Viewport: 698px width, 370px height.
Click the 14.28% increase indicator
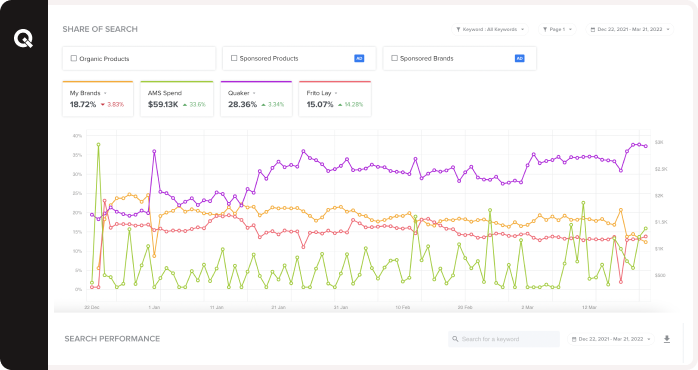pyautogui.click(x=350, y=105)
